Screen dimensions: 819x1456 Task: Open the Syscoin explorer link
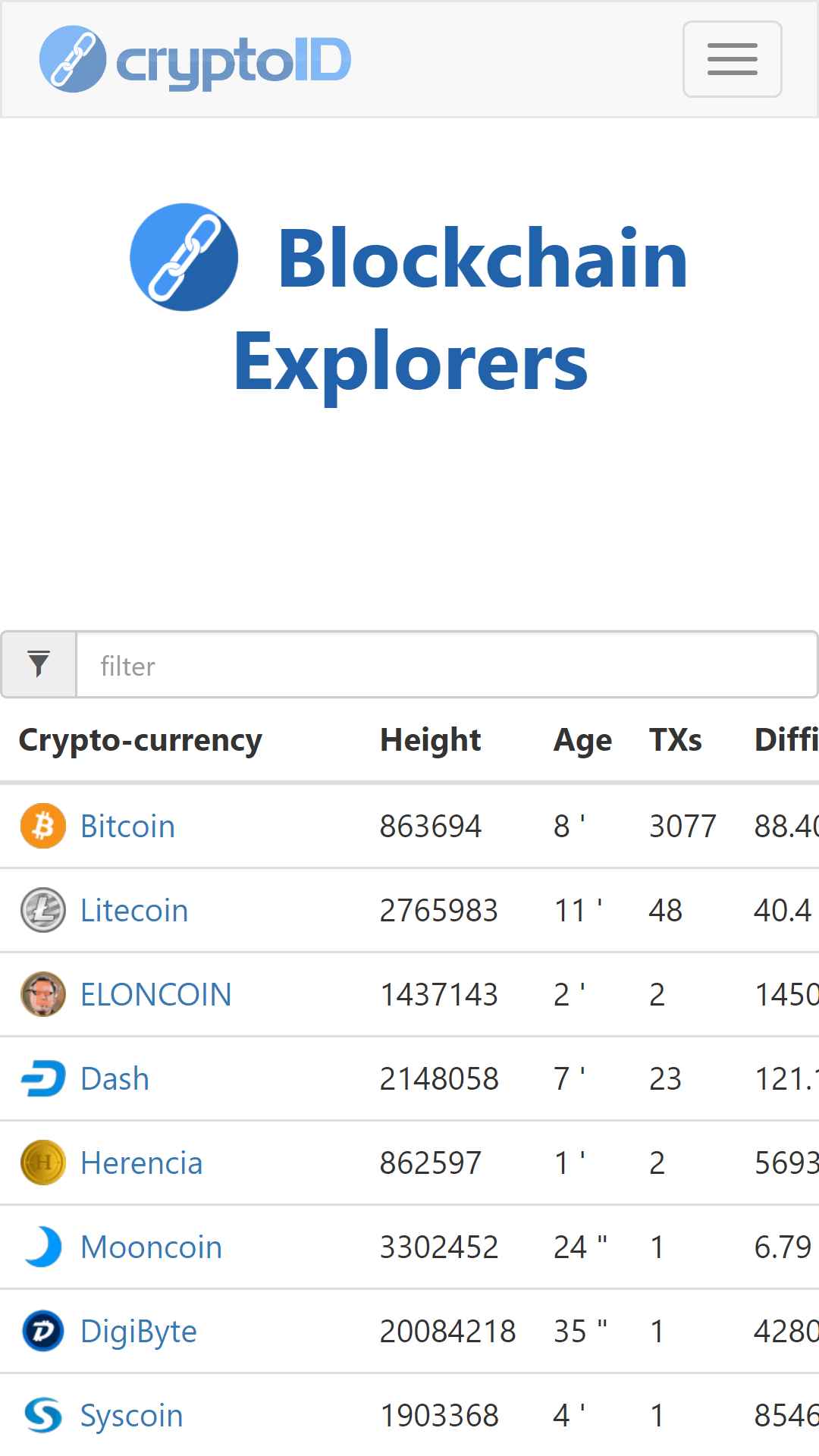click(x=132, y=1415)
